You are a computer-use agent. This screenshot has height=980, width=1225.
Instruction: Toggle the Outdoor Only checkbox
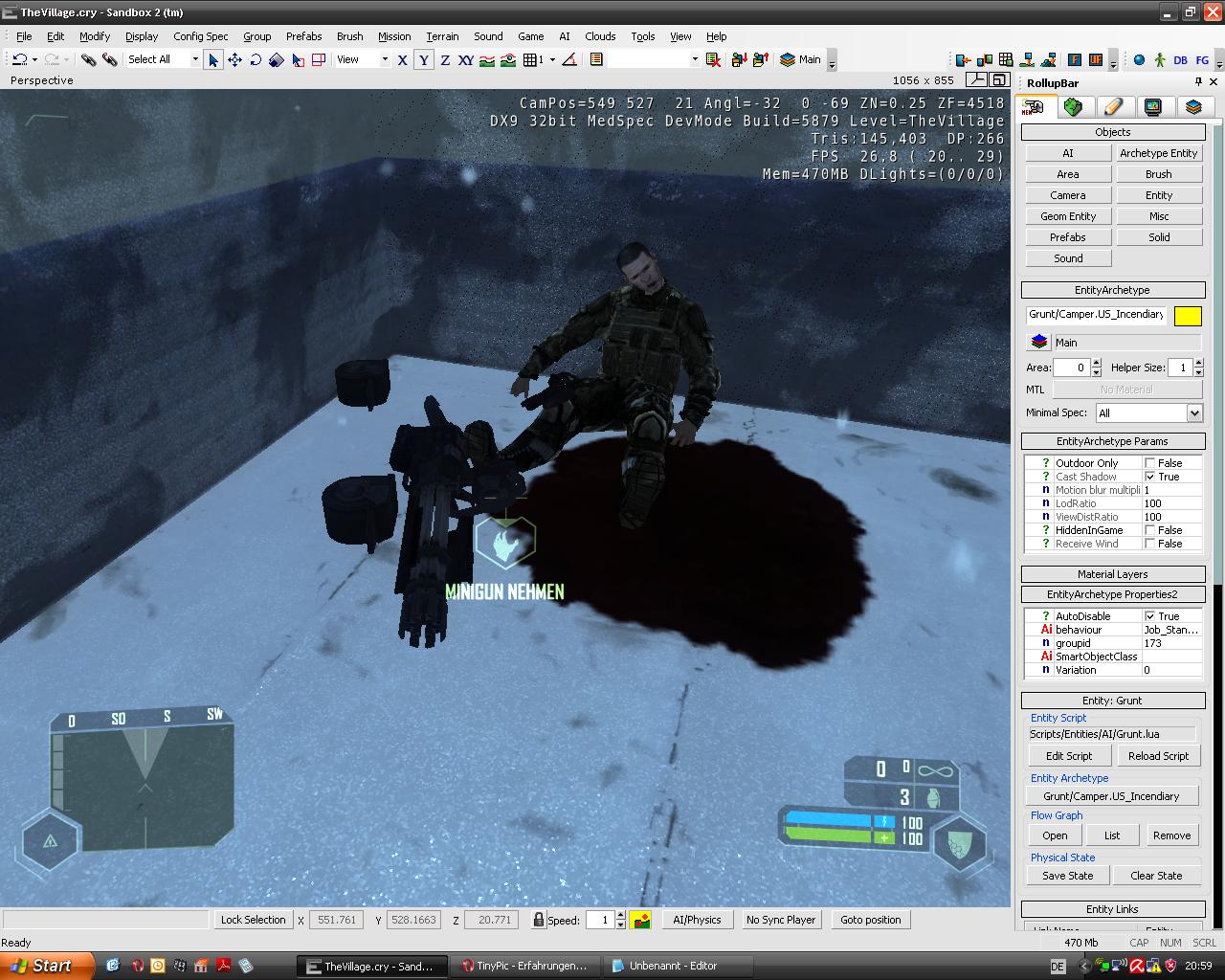click(x=1150, y=463)
